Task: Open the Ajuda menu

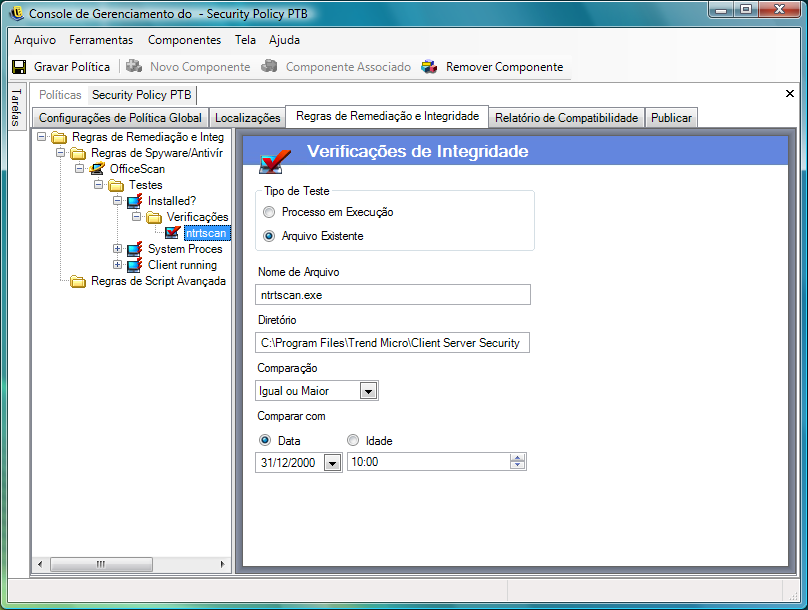Action: (284, 40)
